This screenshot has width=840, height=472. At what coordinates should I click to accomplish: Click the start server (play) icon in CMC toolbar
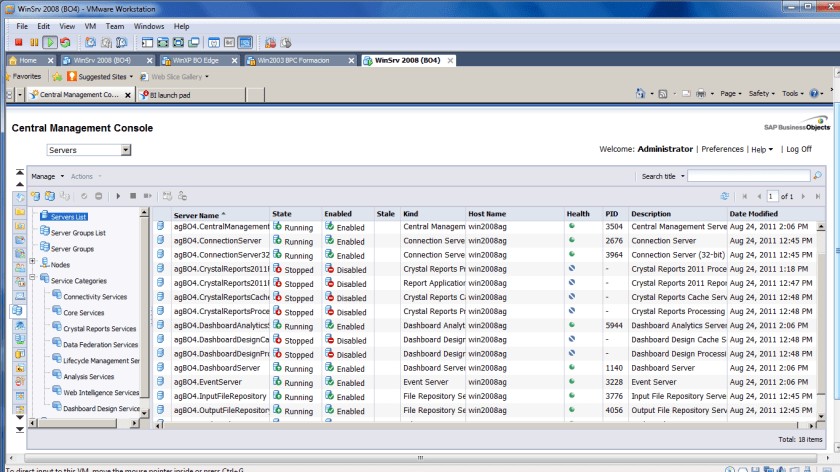(118, 196)
